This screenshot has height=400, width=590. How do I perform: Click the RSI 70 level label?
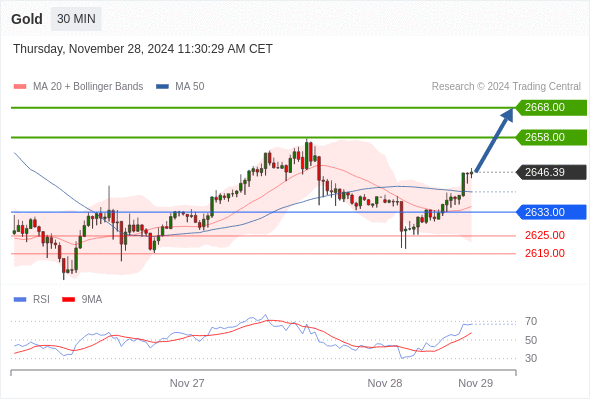531,321
